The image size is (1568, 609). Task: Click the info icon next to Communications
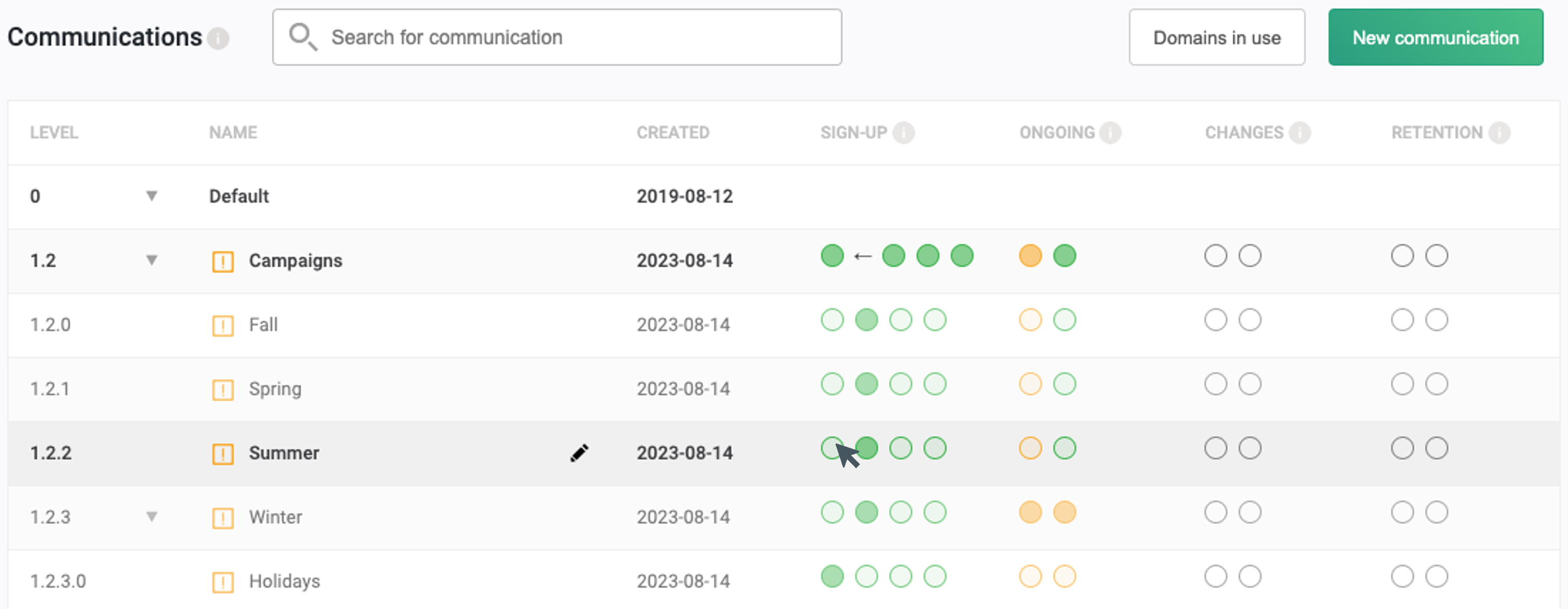click(x=218, y=39)
